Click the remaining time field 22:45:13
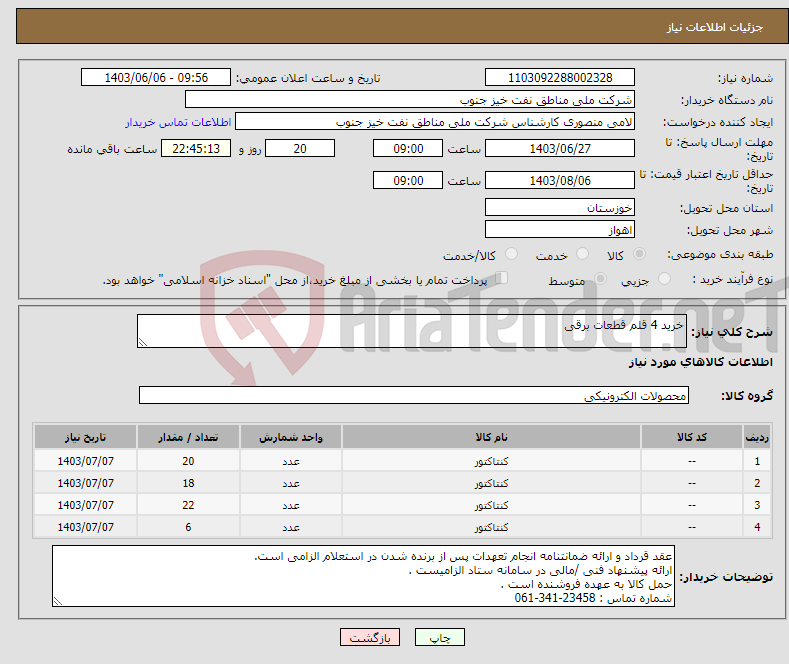 pyautogui.click(x=196, y=148)
